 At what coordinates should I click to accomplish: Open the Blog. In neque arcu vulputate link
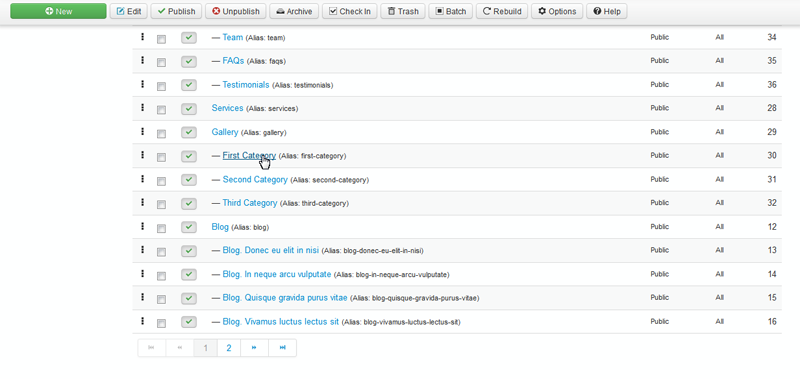point(277,274)
